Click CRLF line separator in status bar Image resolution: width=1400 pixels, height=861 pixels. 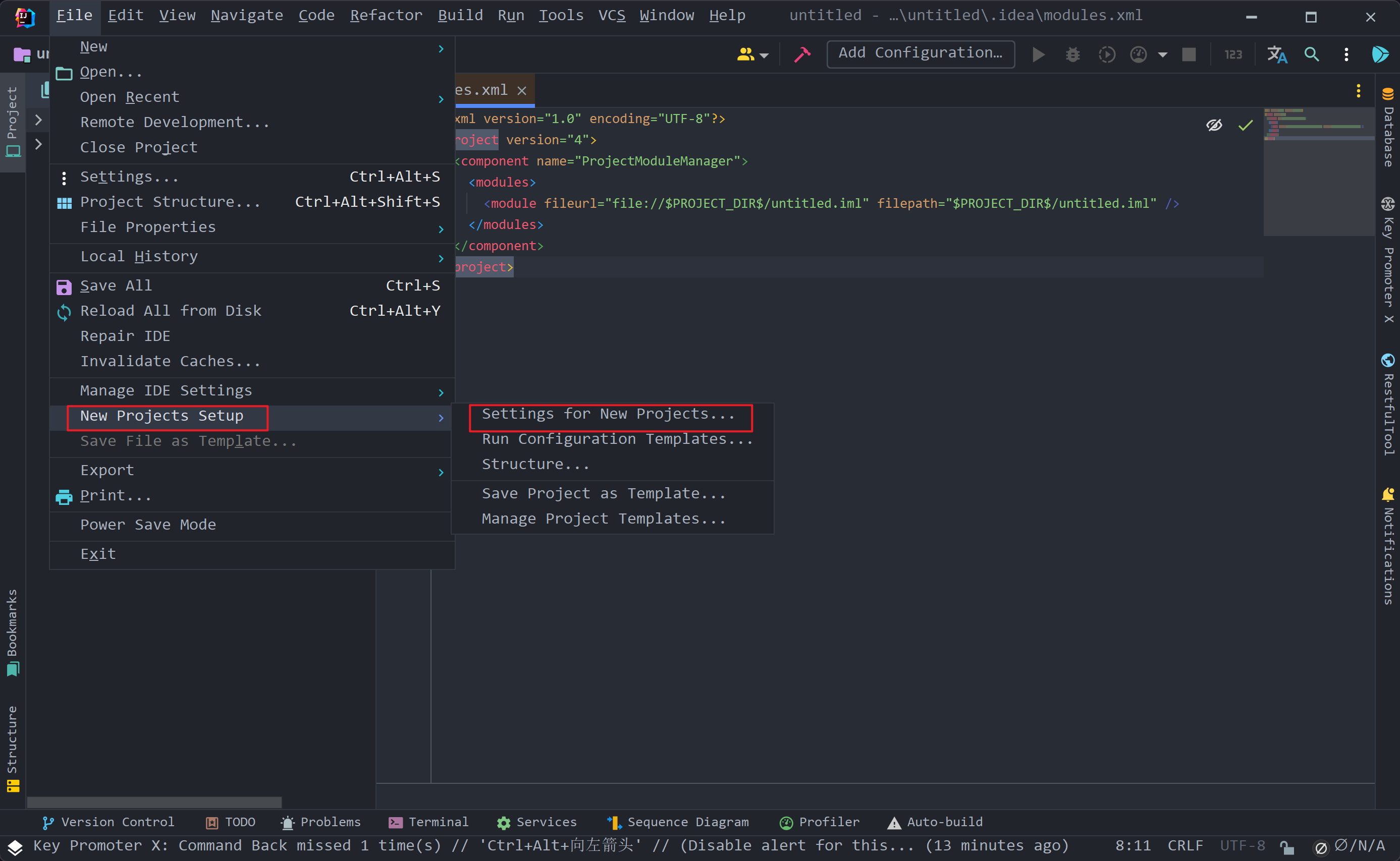tap(1184, 846)
